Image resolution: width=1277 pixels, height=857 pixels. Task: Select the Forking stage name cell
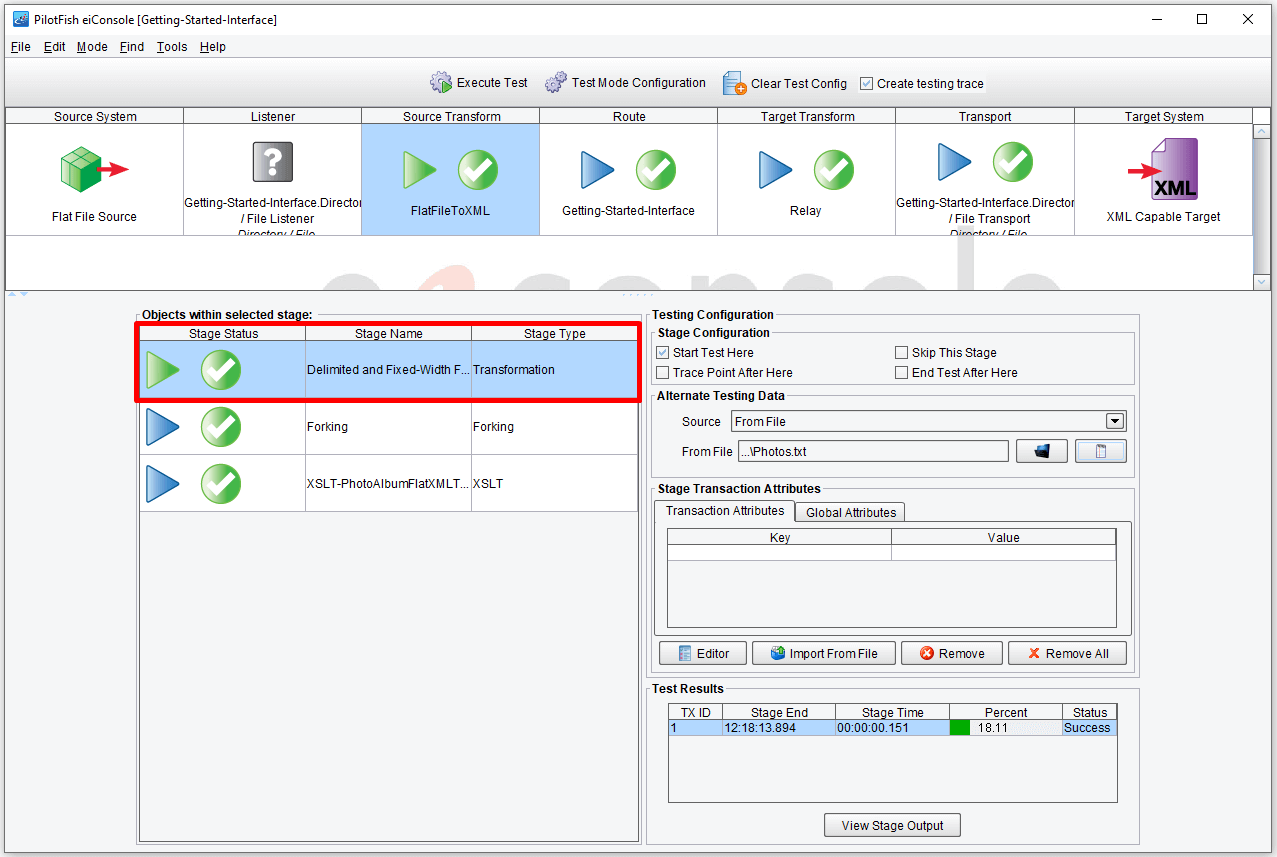click(x=388, y=427)
